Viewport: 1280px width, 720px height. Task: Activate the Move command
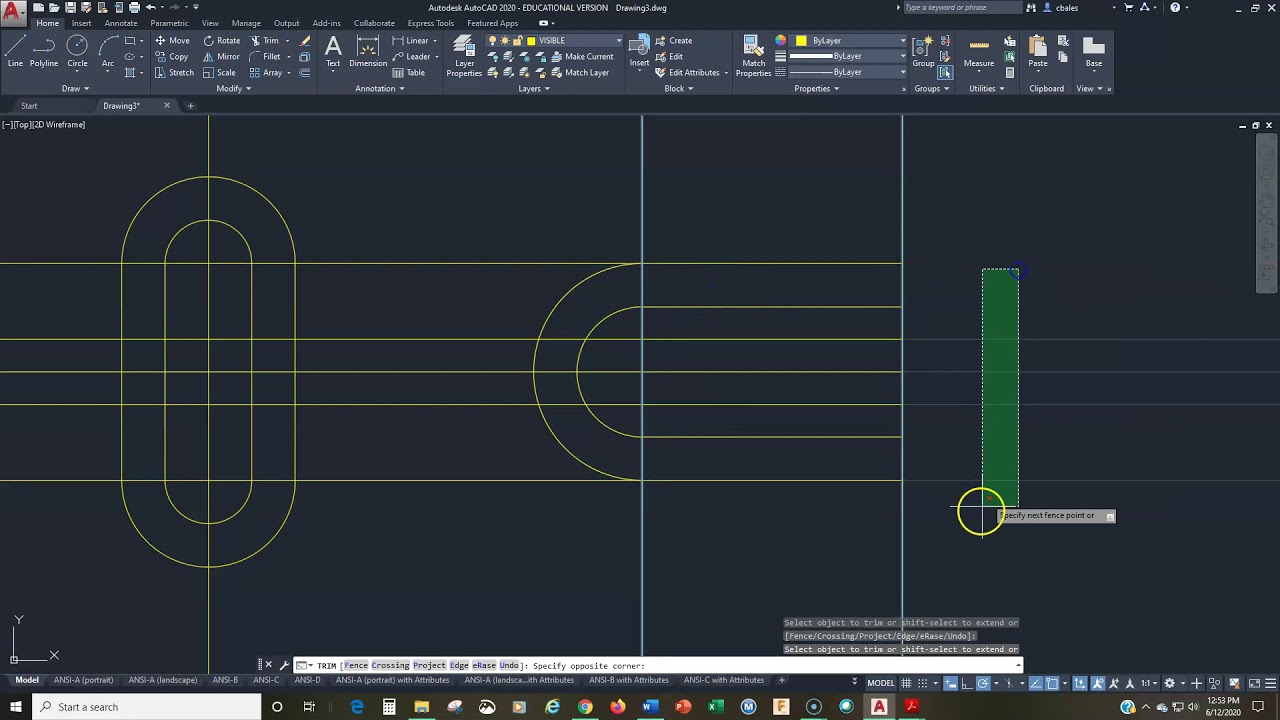coord(172,41)
